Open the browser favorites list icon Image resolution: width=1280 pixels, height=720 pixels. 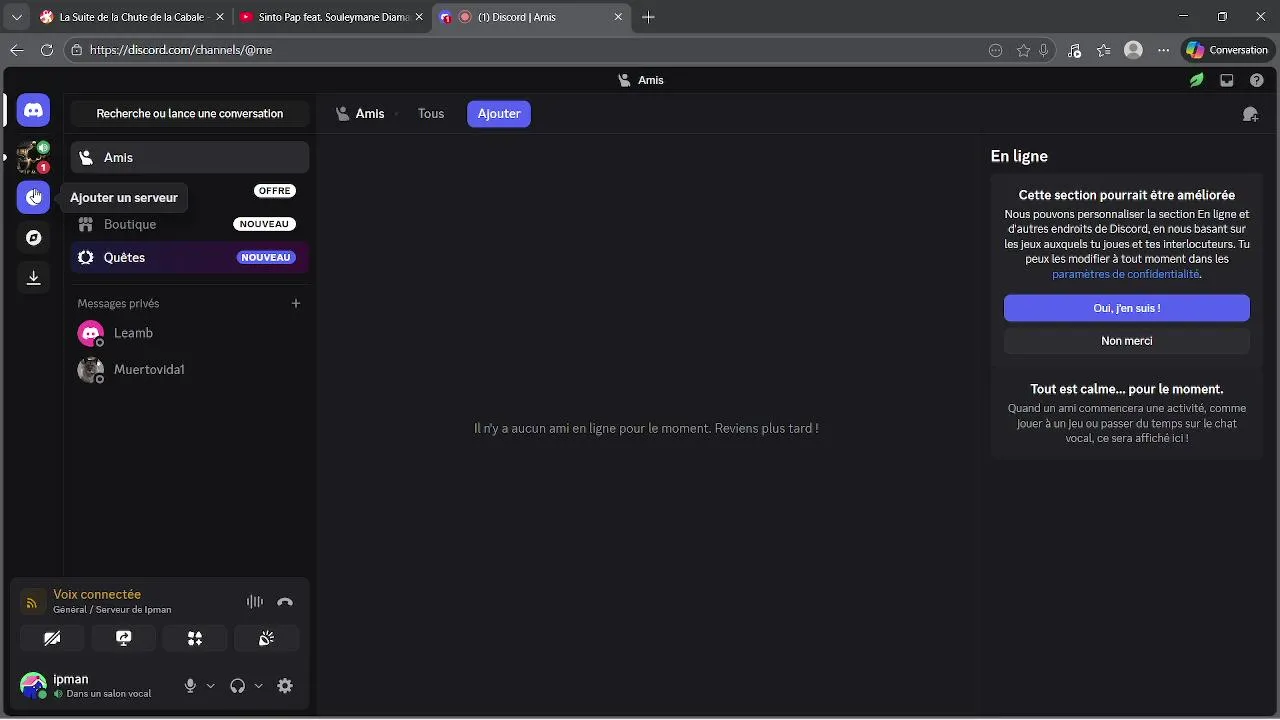[x=1103, y=50]
